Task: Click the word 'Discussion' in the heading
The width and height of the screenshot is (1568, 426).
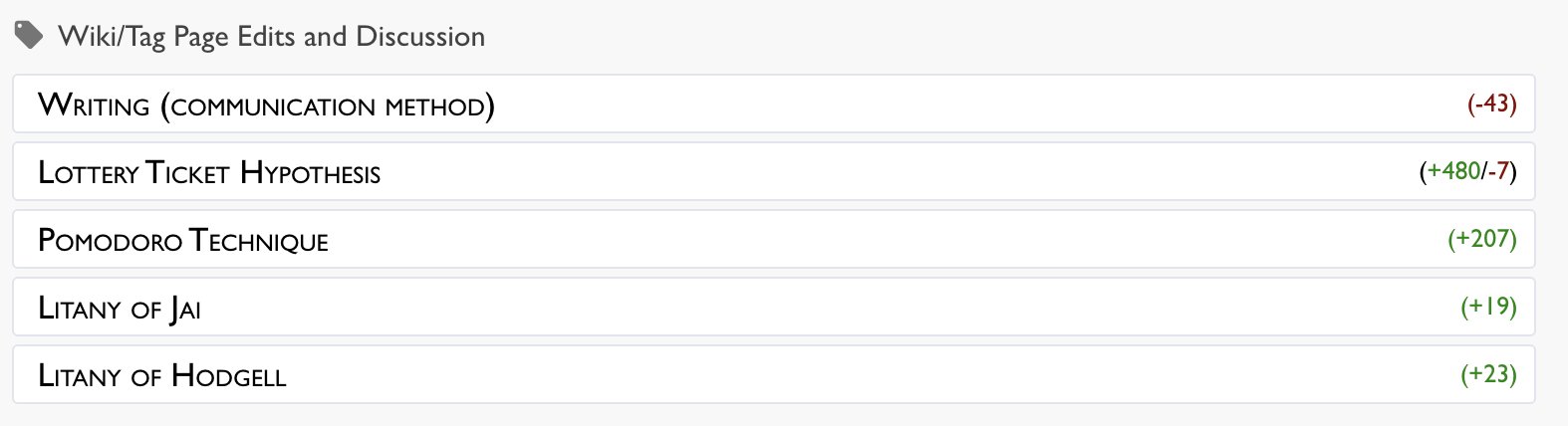Action: [x=420, y=37]
